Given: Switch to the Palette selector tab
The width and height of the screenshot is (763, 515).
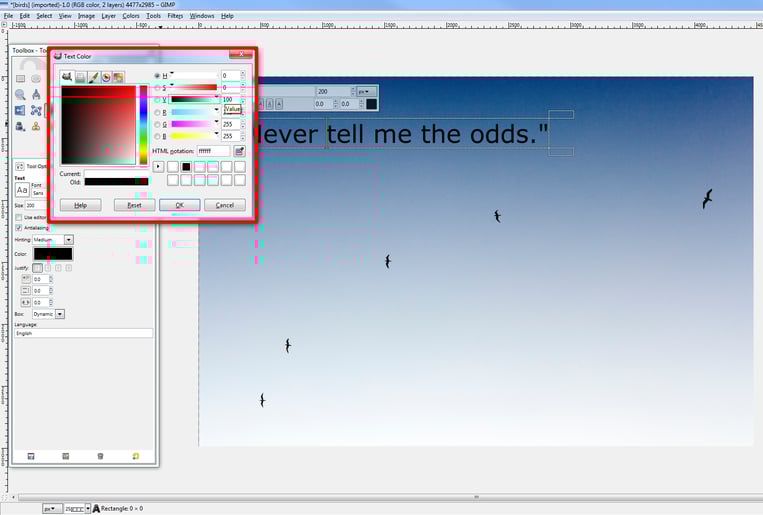Looking at the screenshot, I should [x=118, y=77].
